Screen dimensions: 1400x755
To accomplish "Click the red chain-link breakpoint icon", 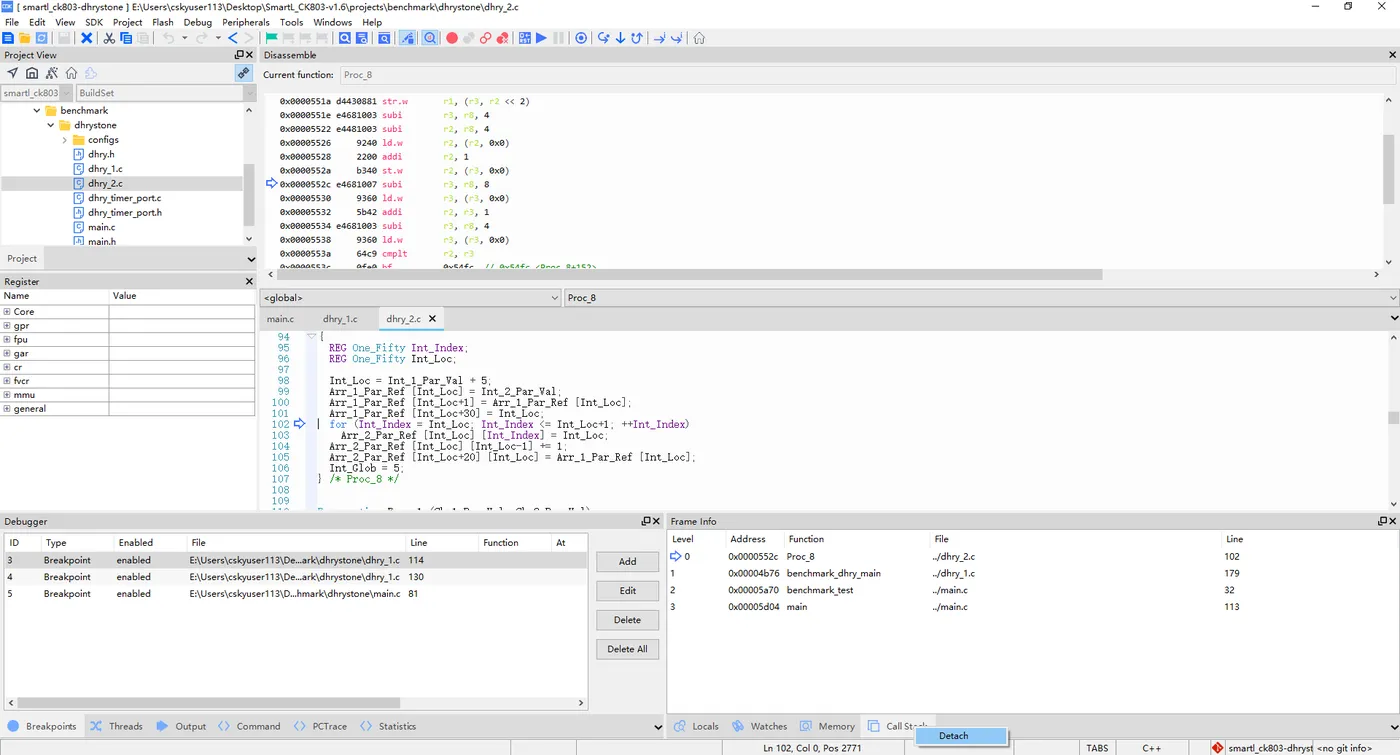I will (485, 38).
